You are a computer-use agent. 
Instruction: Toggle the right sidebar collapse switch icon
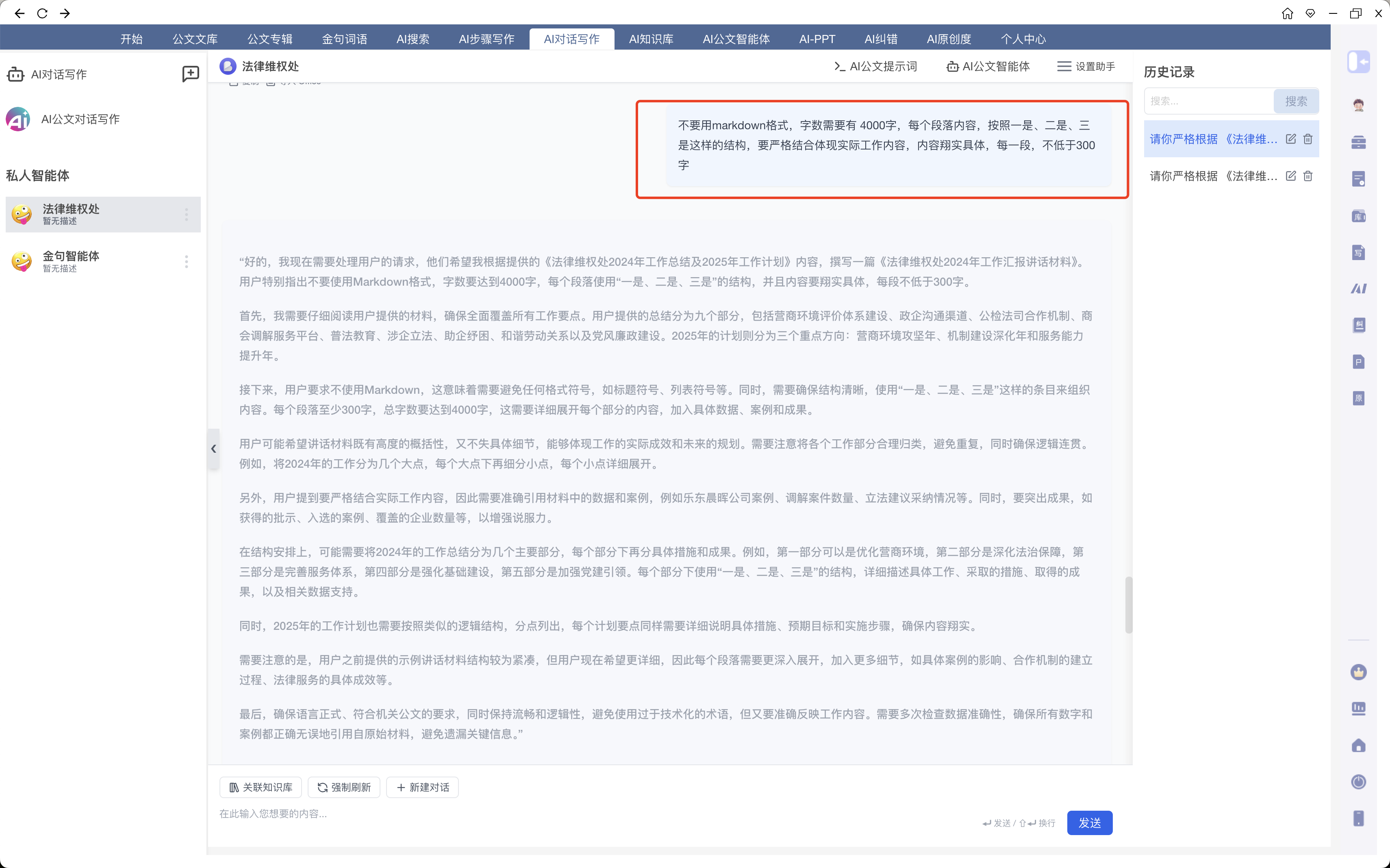point(1358,61)
